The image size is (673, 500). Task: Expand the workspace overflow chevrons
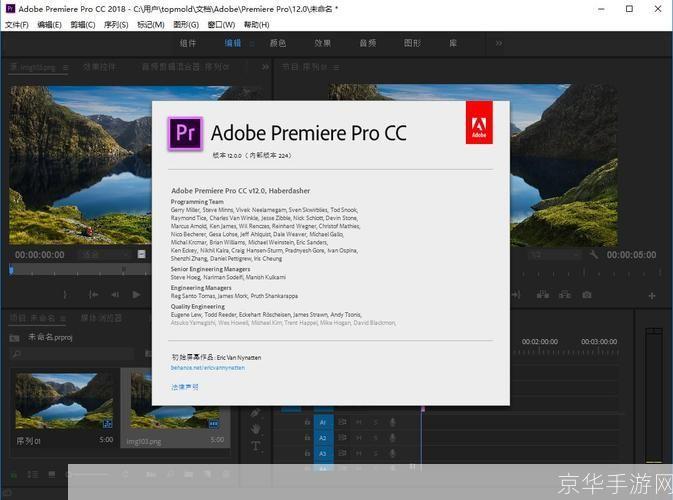(498, 43)
